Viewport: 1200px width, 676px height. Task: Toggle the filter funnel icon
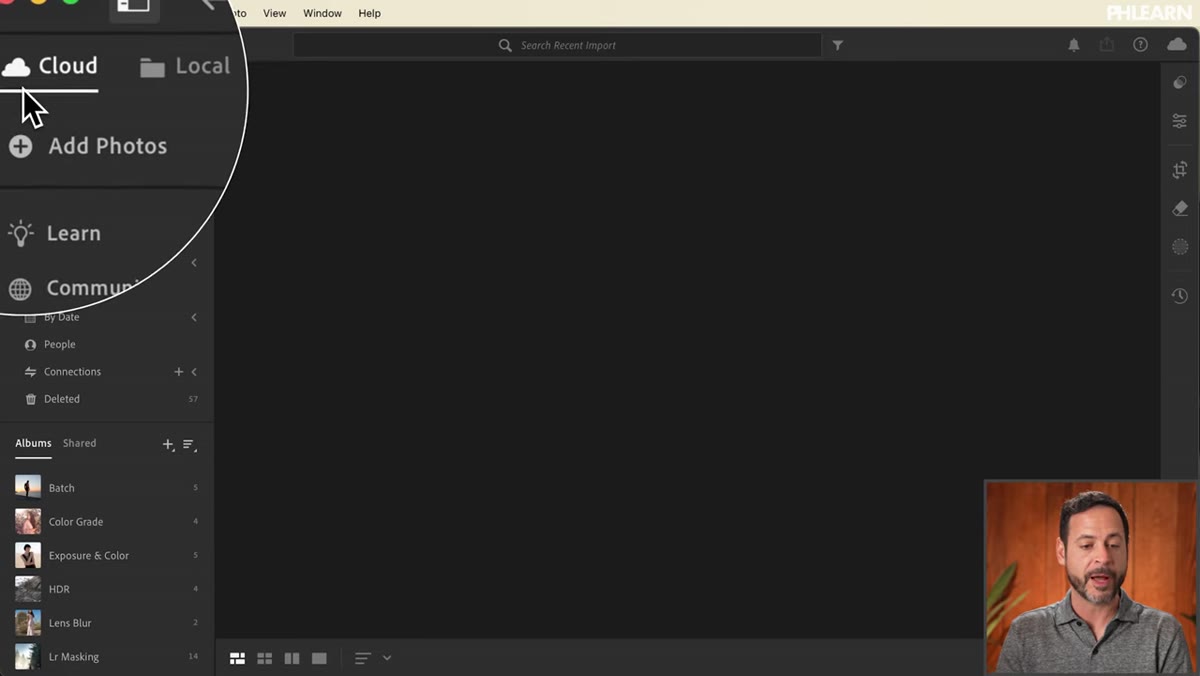(838, 45)
